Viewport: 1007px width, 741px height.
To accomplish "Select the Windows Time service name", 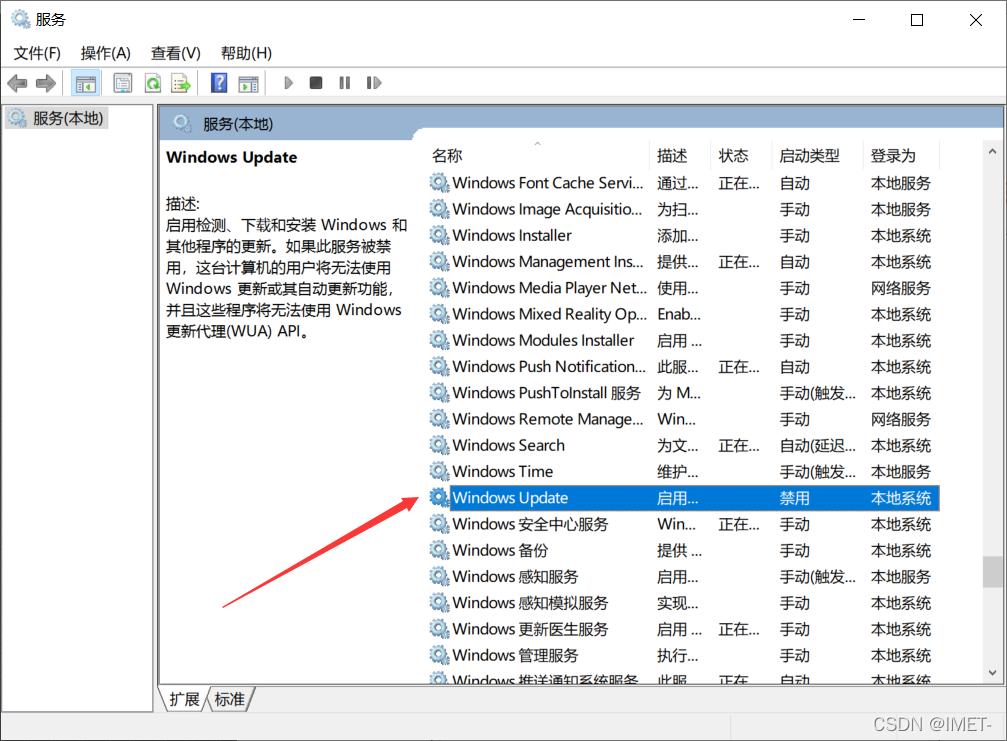I will tap(503, 471).
